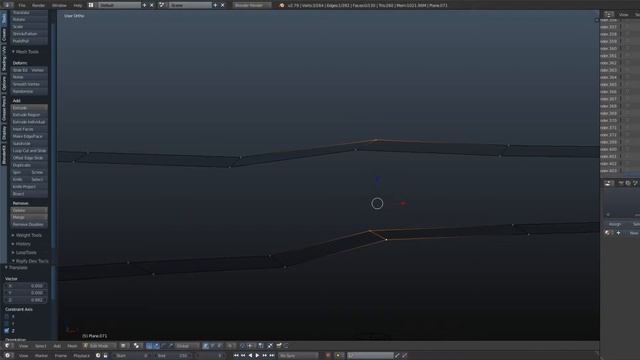Open the Merge dropdown under Remove
Viewport: 640px width, 360px height.
coord(29,217)
